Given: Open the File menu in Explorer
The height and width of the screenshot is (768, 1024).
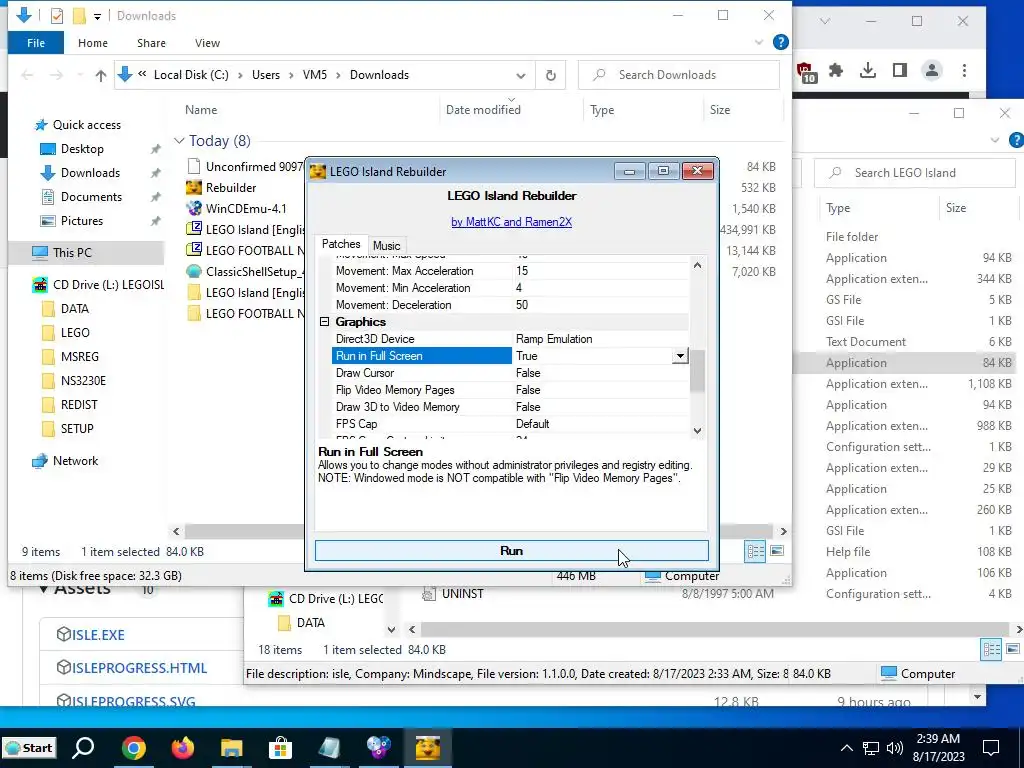Looking at the screenshot, I should (x=36, y=43).
